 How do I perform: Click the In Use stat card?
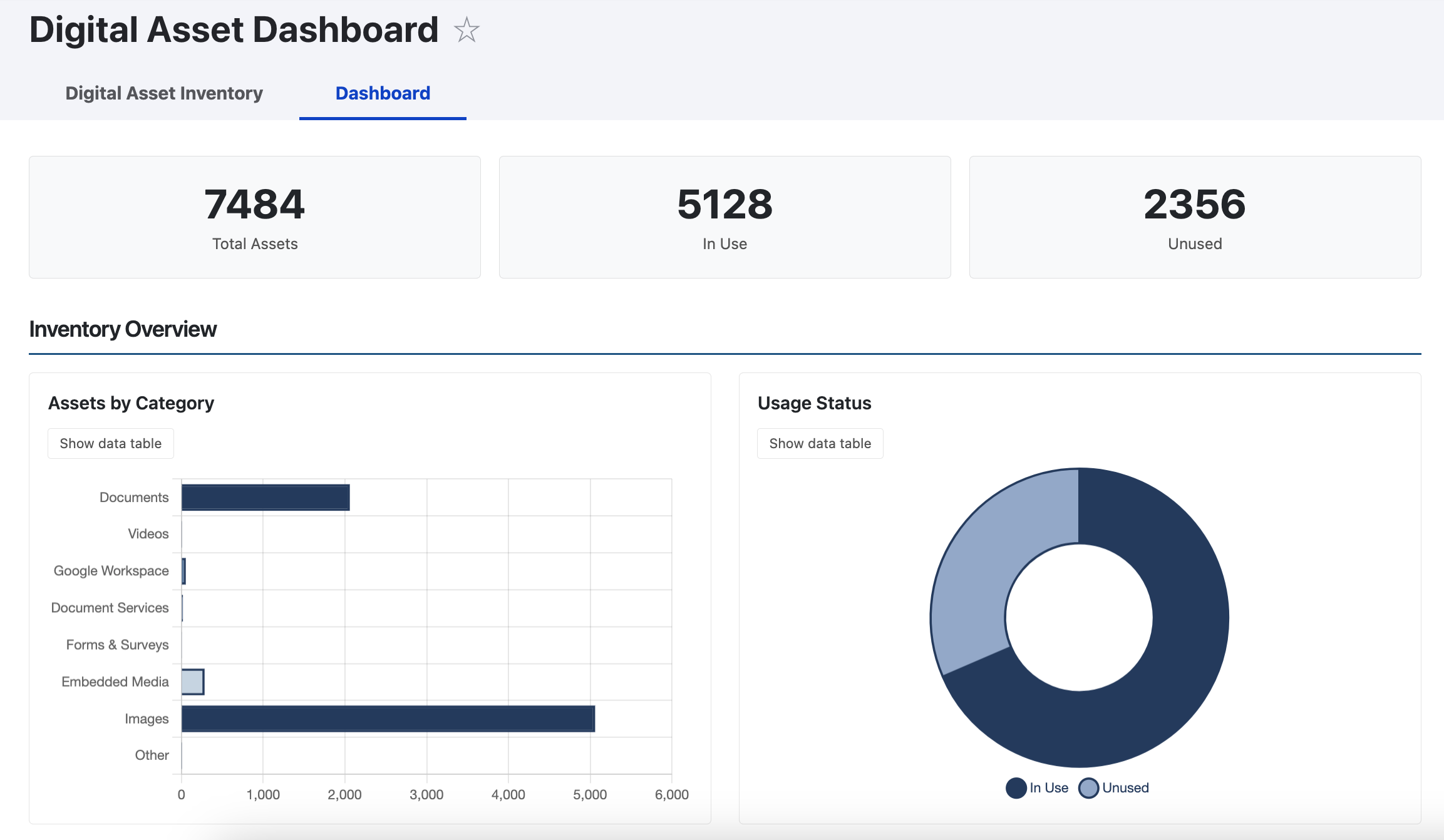tap(725, 217)
